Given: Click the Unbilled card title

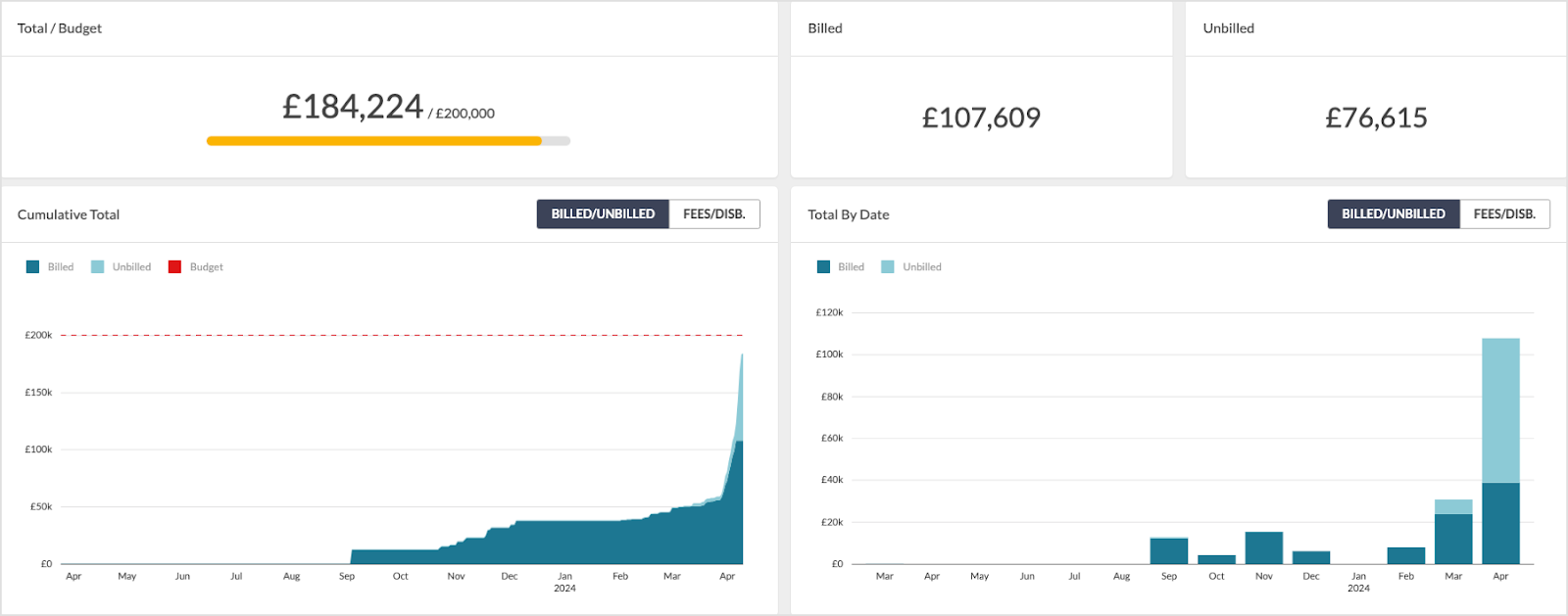Looking at the screenshot, I should click(x=1229, y=28).
